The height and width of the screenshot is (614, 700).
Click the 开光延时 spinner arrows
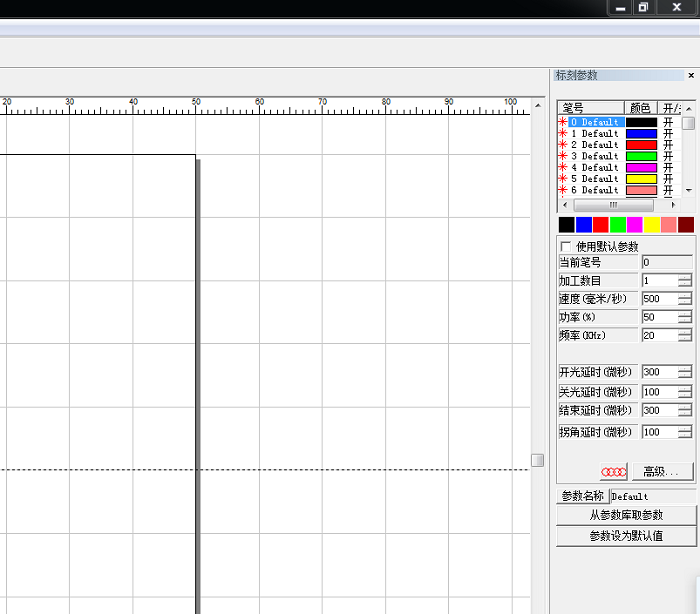pos(684,372)
